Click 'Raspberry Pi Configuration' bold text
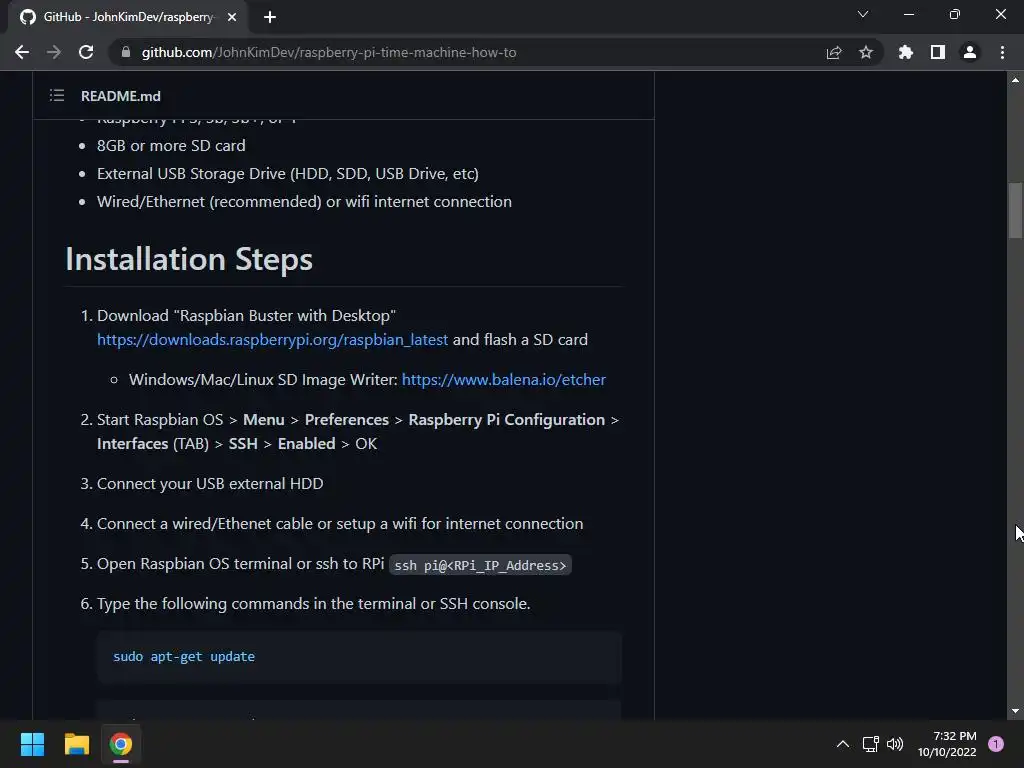The width and height of the screenshot is (1024, 768). (507, 419)
